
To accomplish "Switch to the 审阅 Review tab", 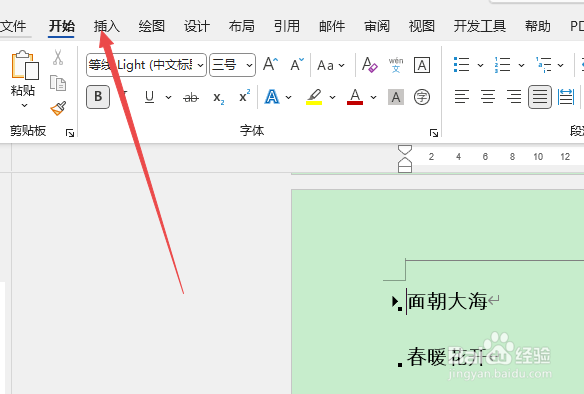I will point(377,26).
